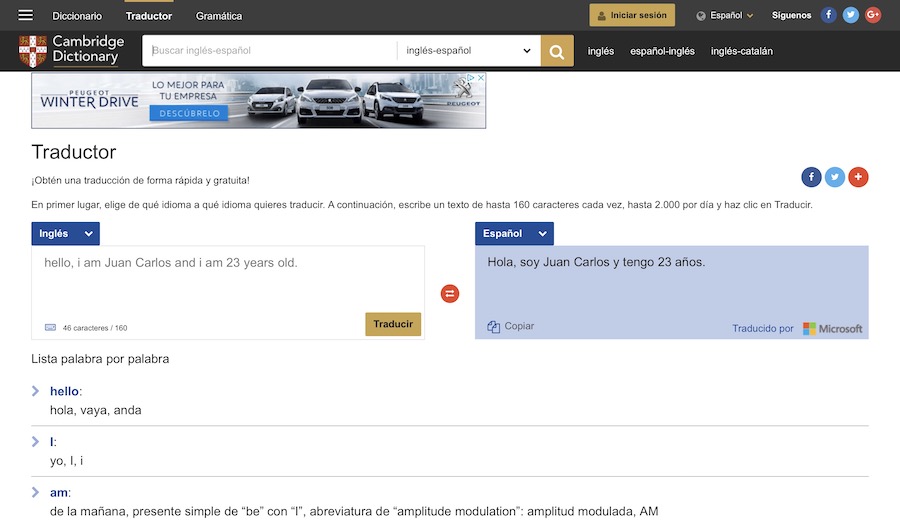The height and width of the screenshot is (523, 900).
Task: Open the español-inglés dictionary link
Action: point(662,51)
